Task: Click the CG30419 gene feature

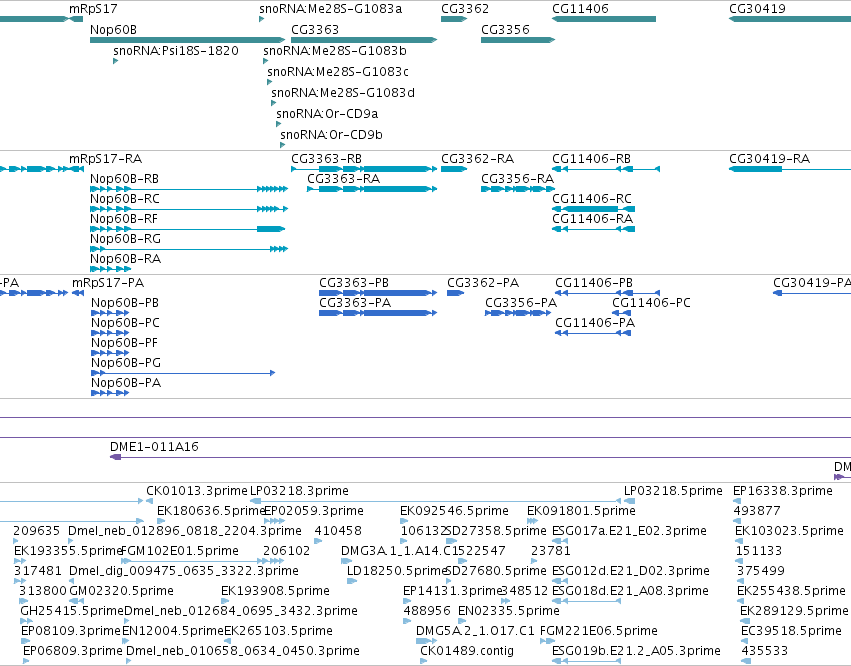Action: (790, 19)
